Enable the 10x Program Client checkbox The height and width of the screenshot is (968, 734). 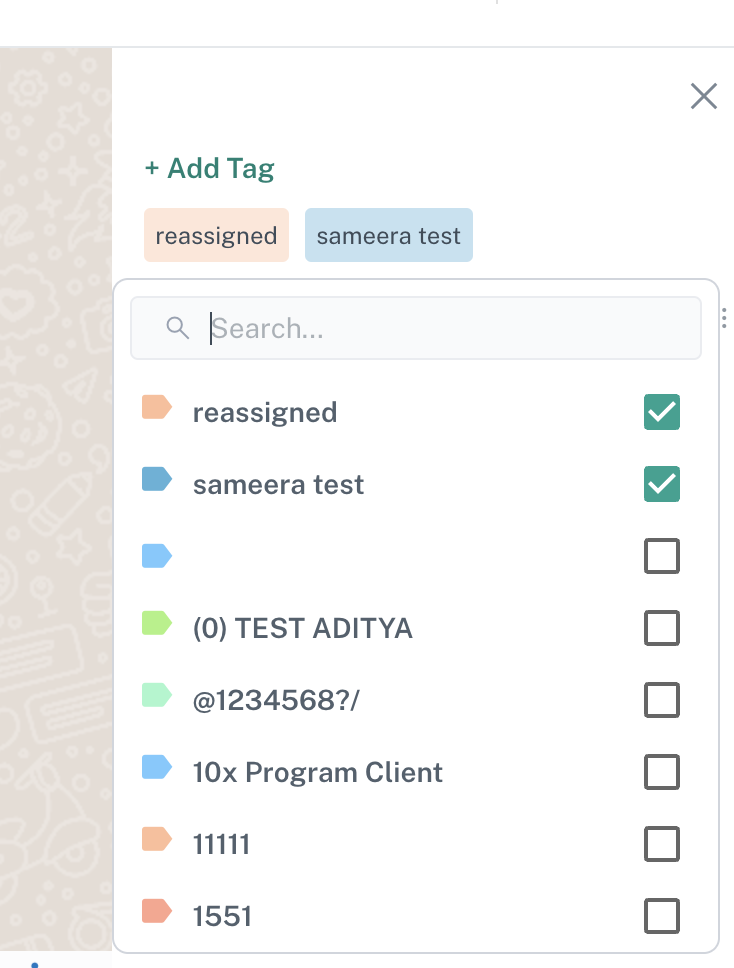[x=662, y=772]
